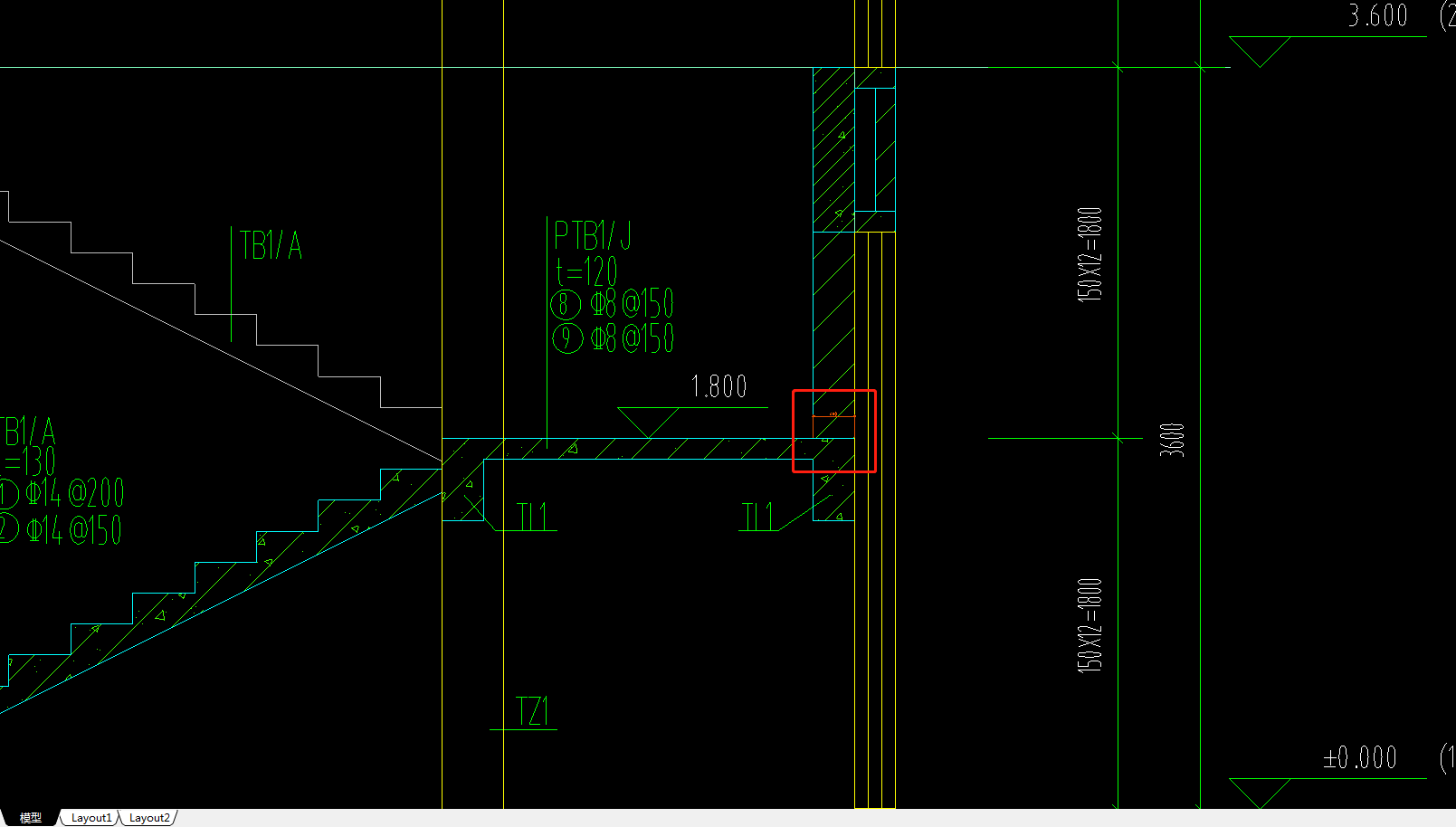This screenshot has width=1456, height=827.
Task: Open the Layout1 tab
Action: [x=91, y=818]
